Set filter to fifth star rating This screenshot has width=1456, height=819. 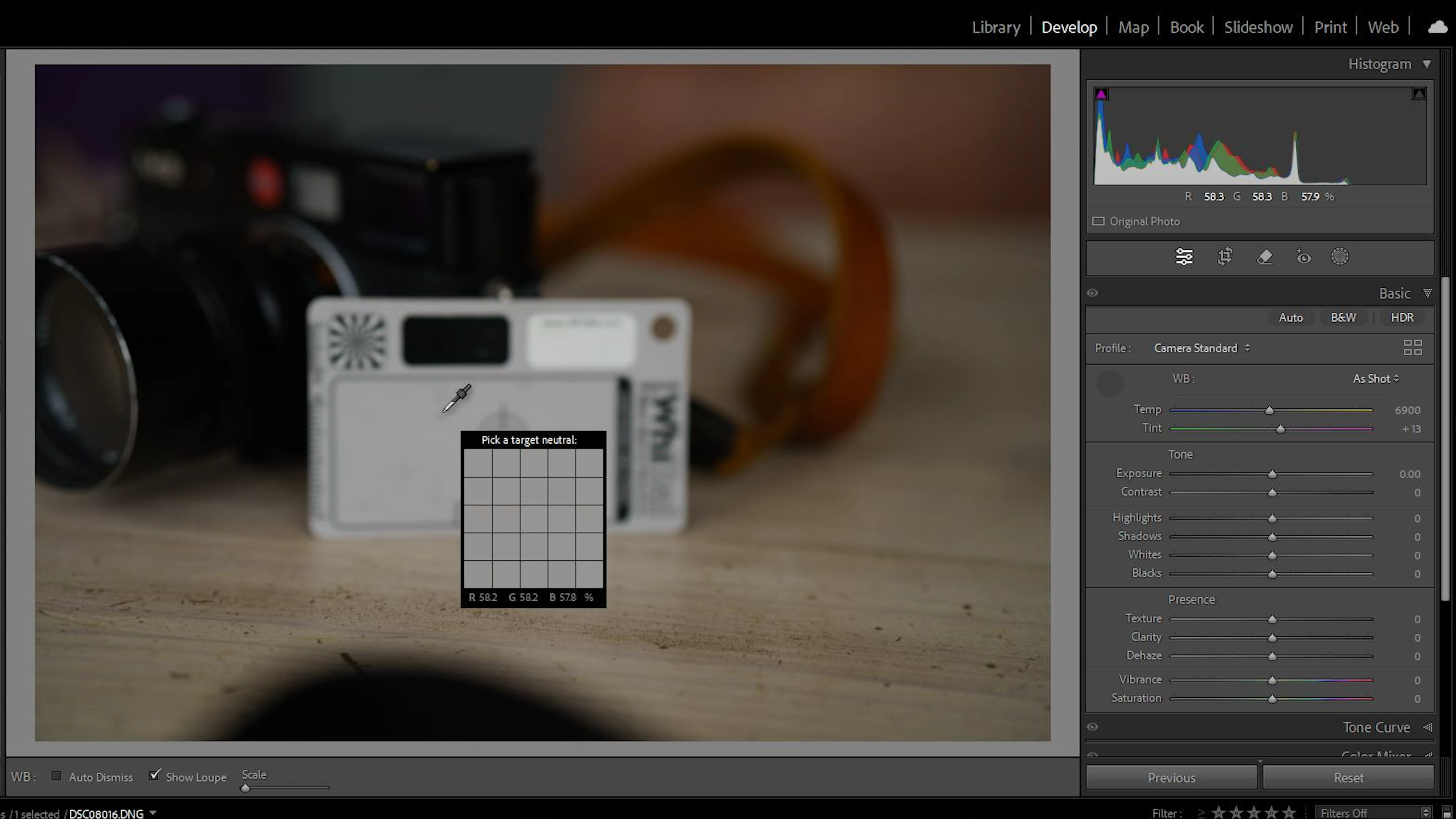1289,813
